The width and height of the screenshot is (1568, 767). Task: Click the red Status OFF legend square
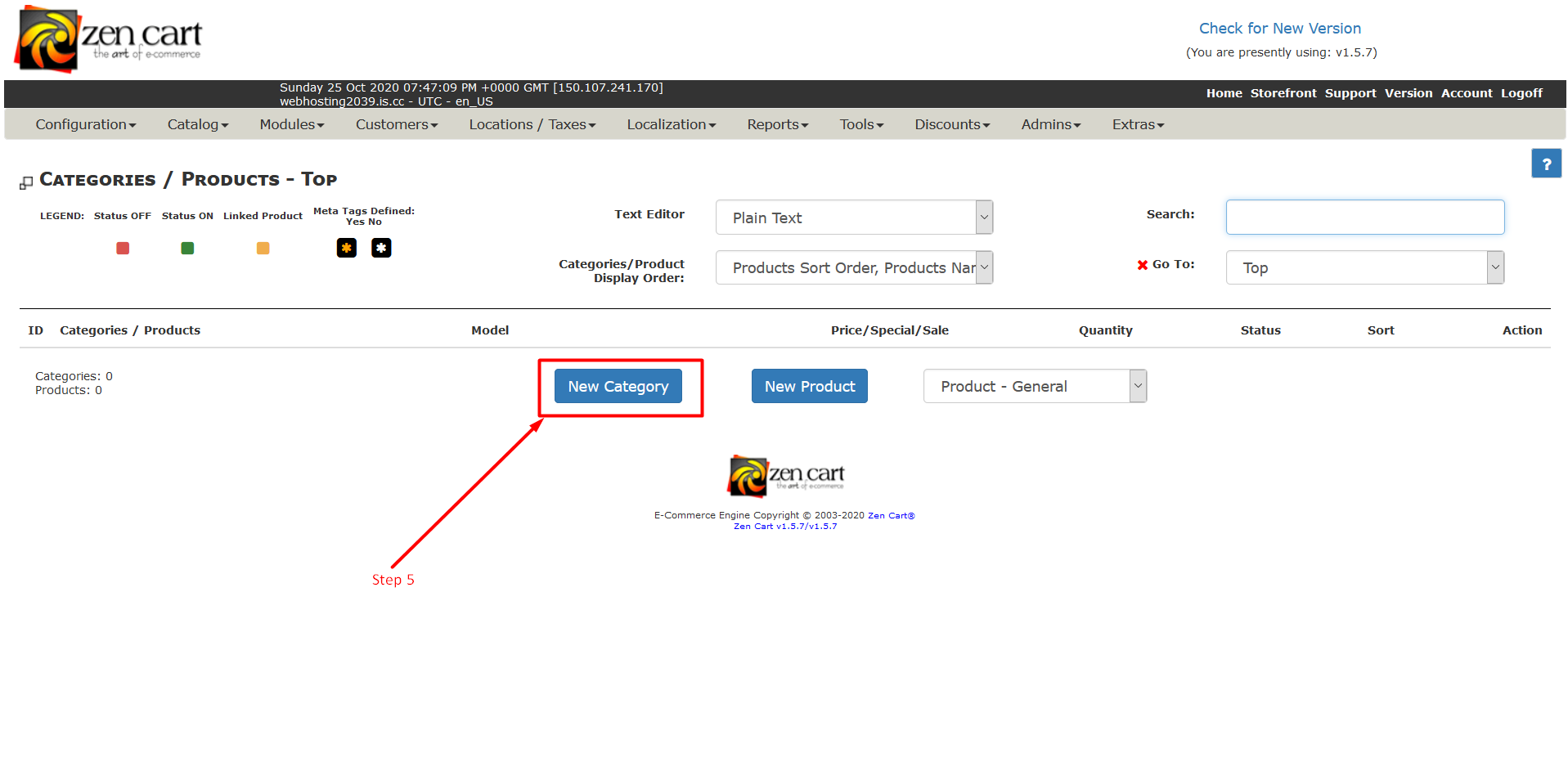point(123,248)
